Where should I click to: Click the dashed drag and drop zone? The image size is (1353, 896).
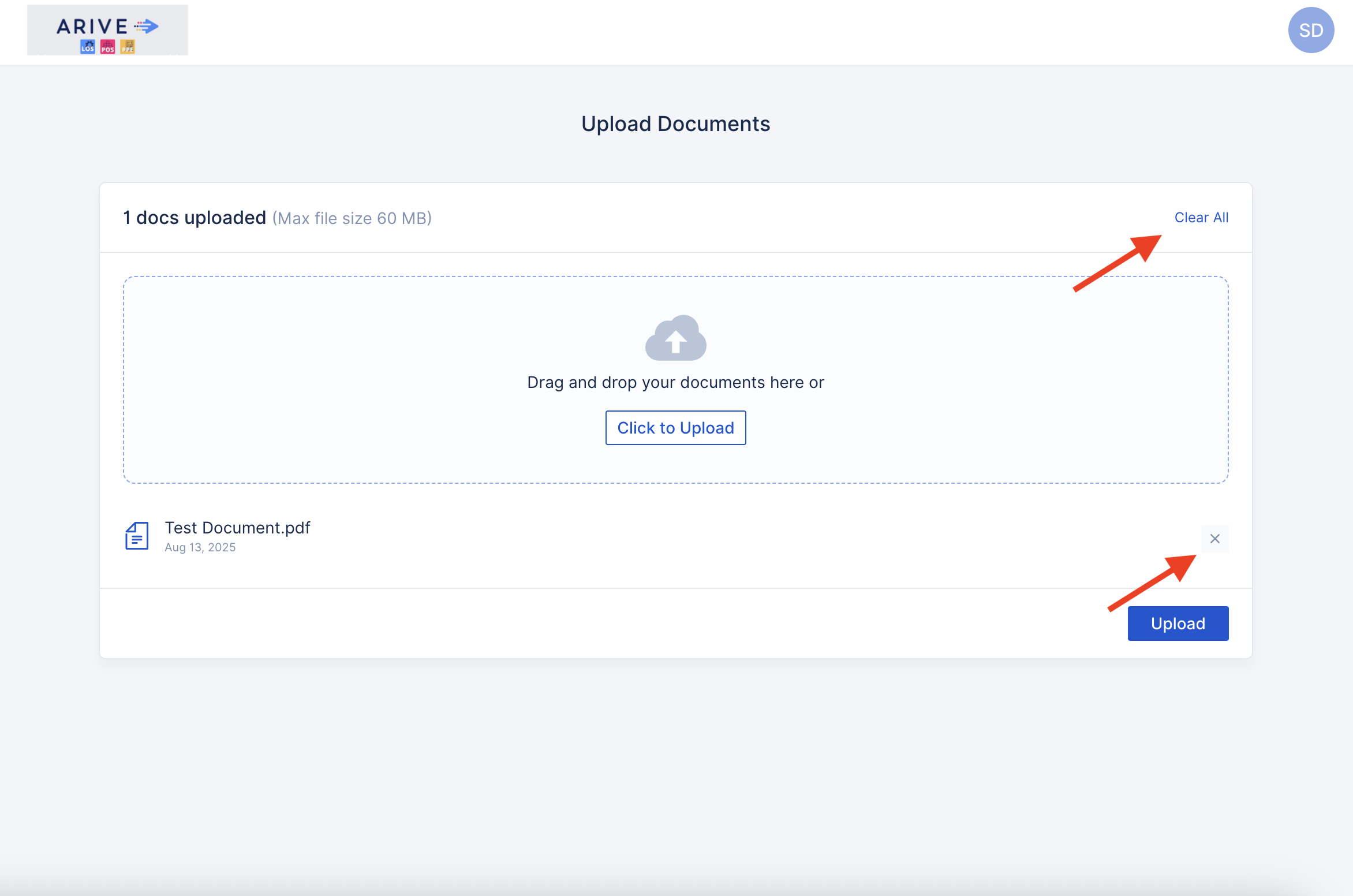346,381
